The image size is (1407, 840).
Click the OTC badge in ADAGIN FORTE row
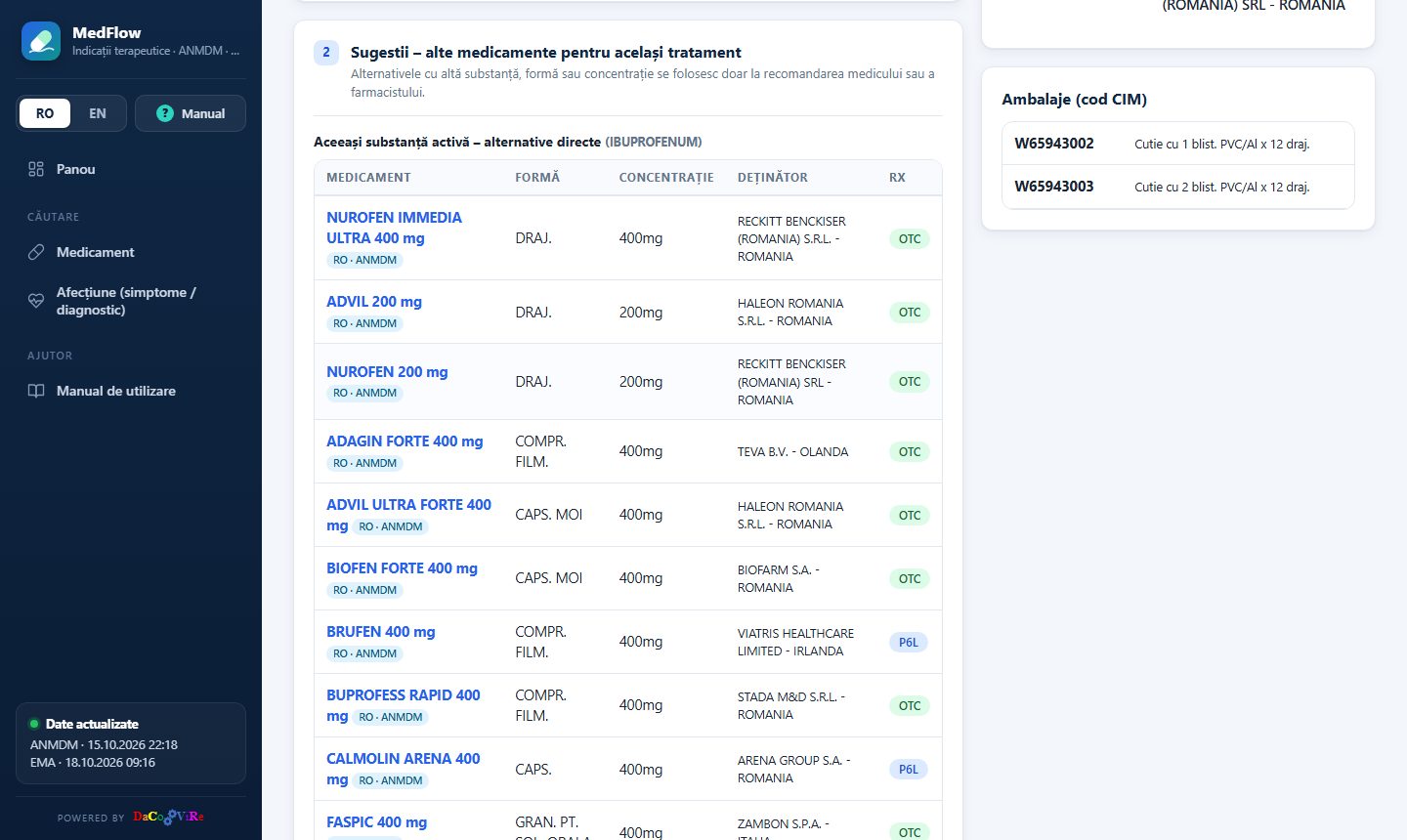[x=910, y=452]
